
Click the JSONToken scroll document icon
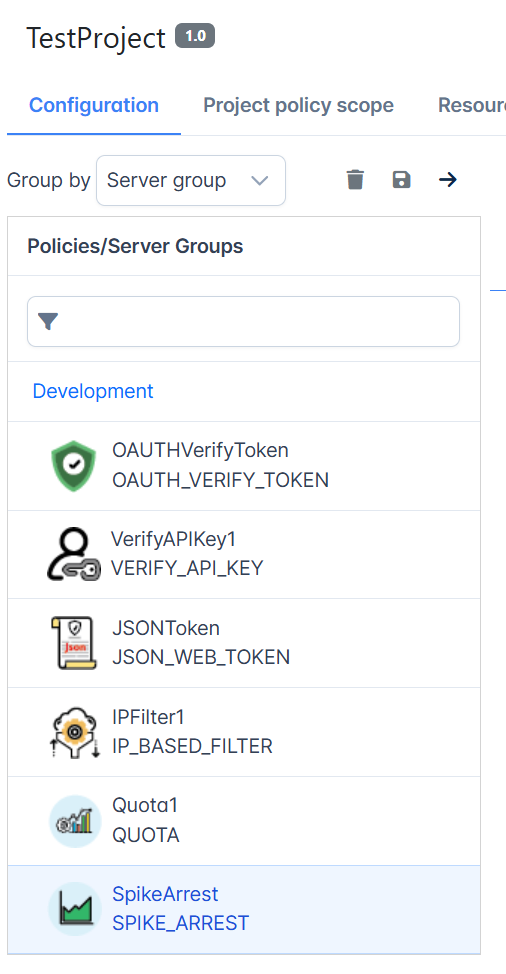pos(74,643)
